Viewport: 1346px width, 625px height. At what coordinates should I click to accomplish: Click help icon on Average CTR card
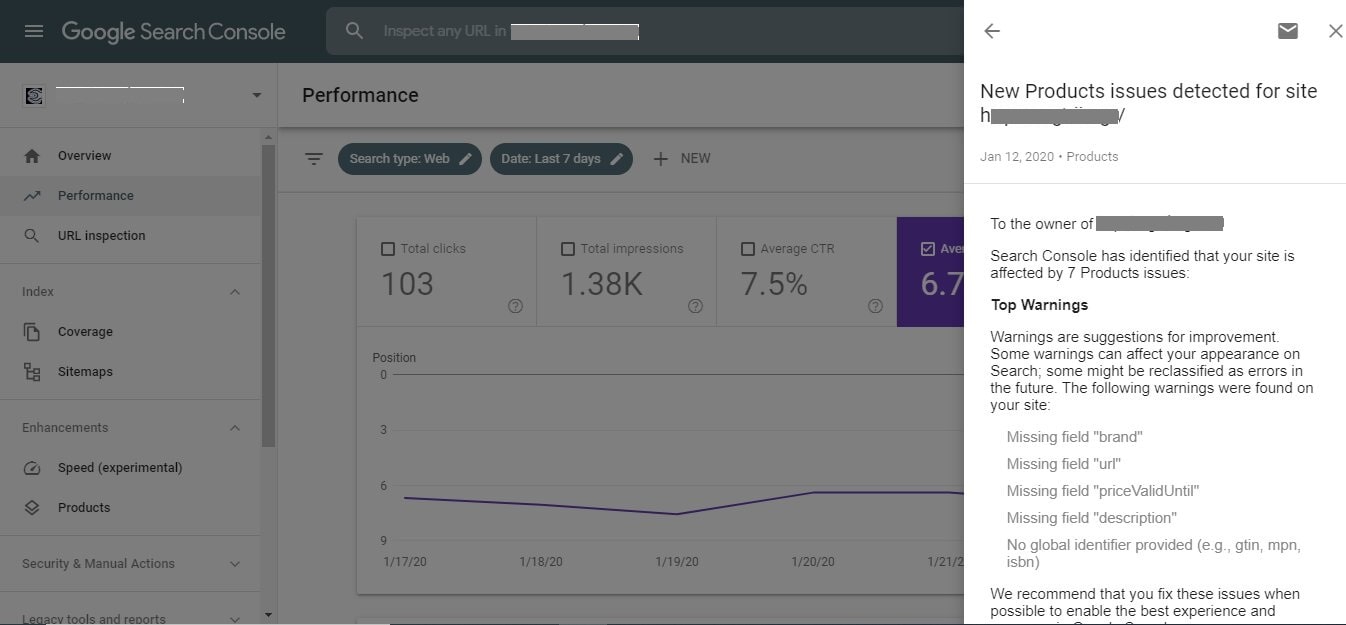tap(875, 306)
